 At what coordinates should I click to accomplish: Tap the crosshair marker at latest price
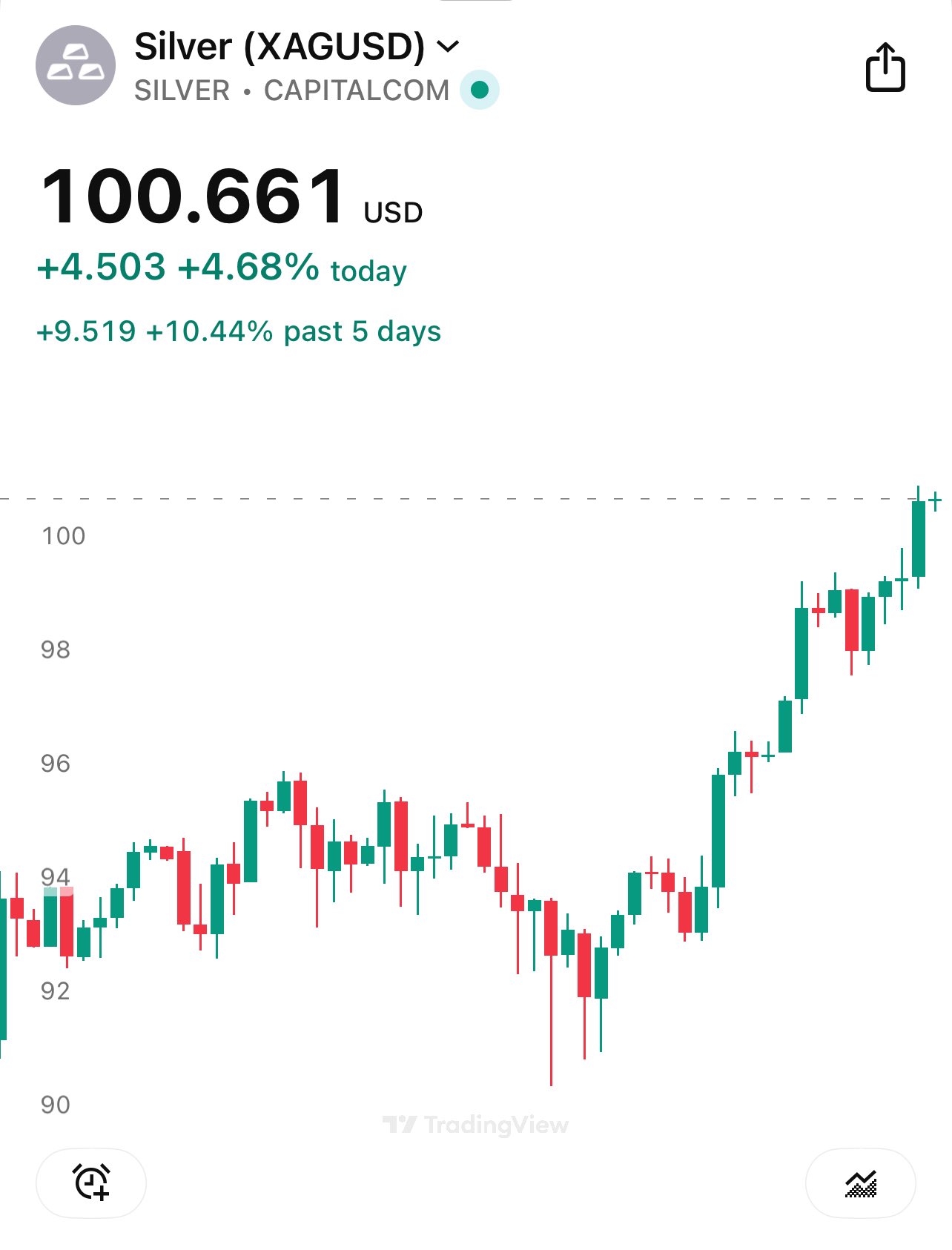[935, 501]
